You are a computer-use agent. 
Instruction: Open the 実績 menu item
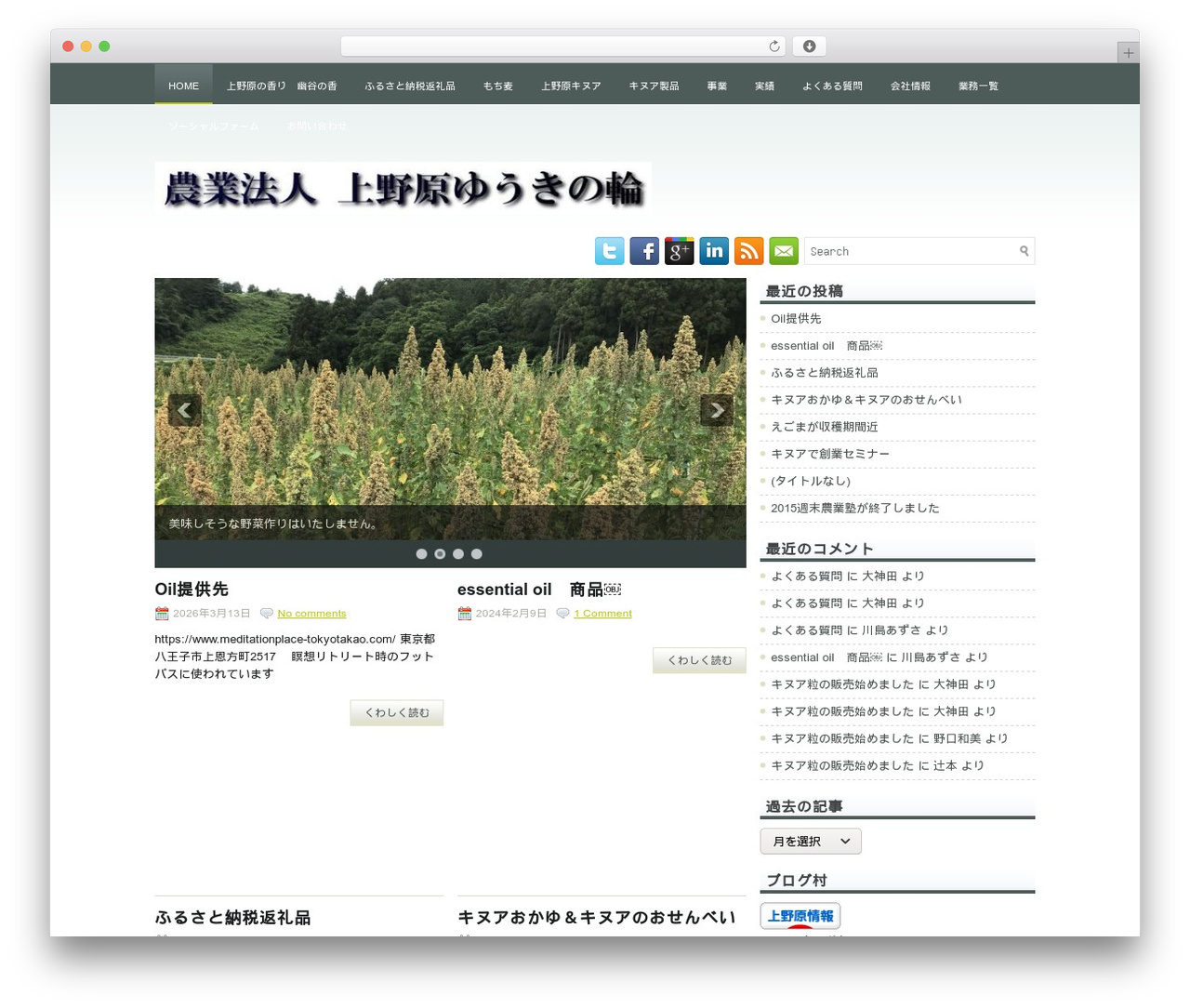[765, 86]
